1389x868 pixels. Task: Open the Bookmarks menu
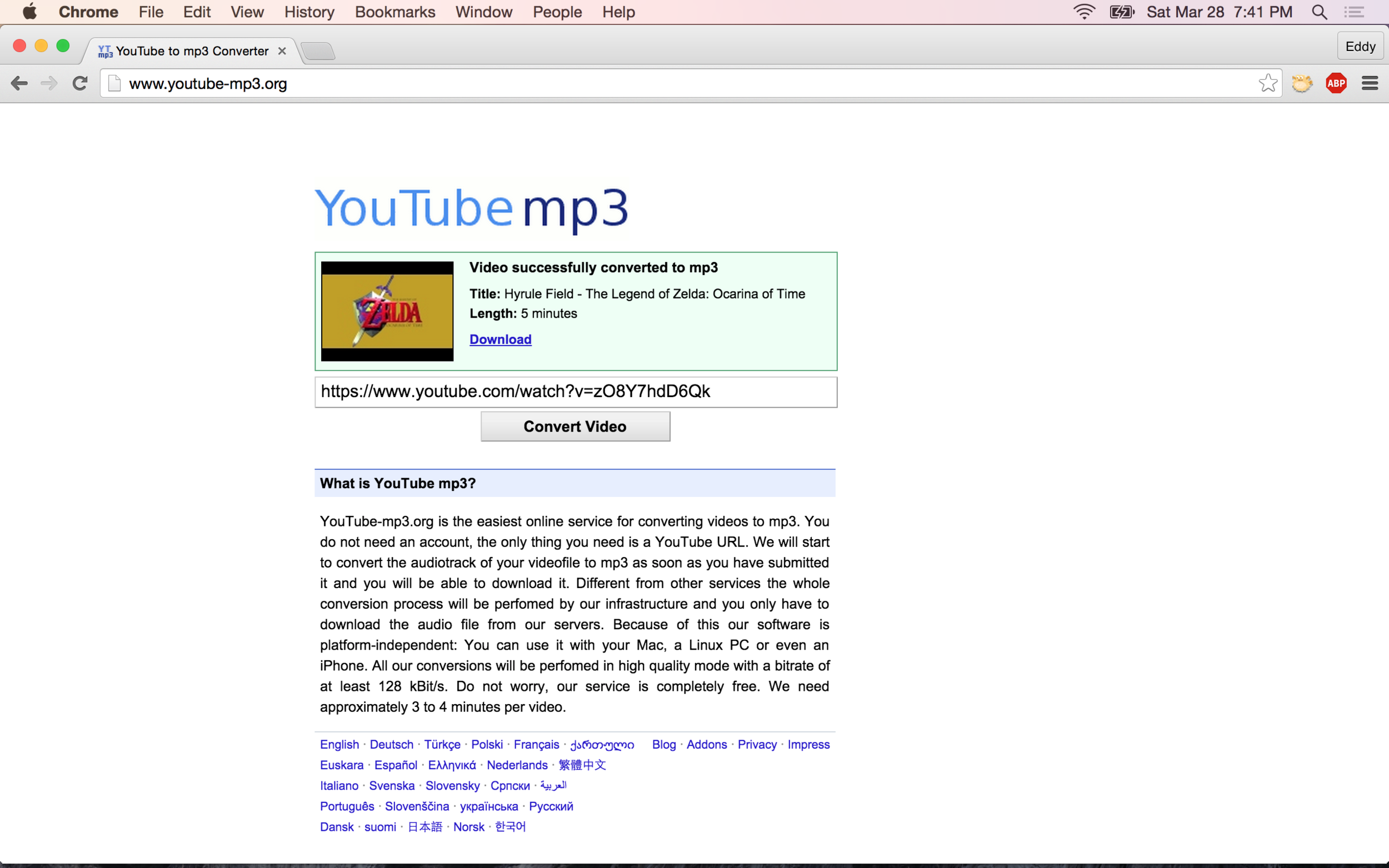(395, 12)
